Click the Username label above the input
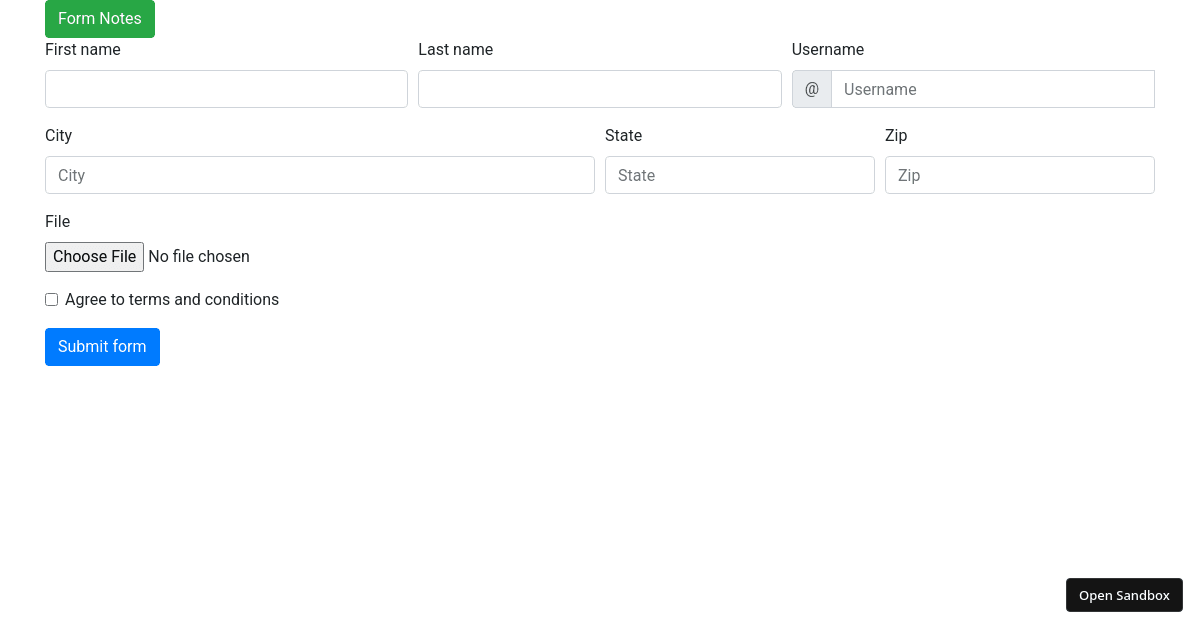The width and height of the screenshot is (1200, 630). [x=828, y=49]
